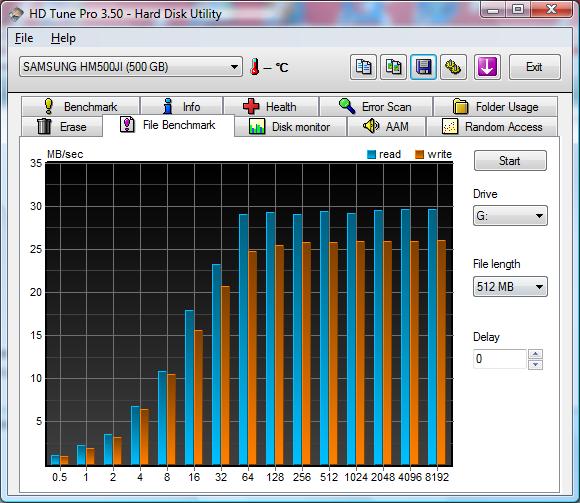580x503 pixels.
Task: Click the copy text to clipboard icon
Action: [363, 67]
